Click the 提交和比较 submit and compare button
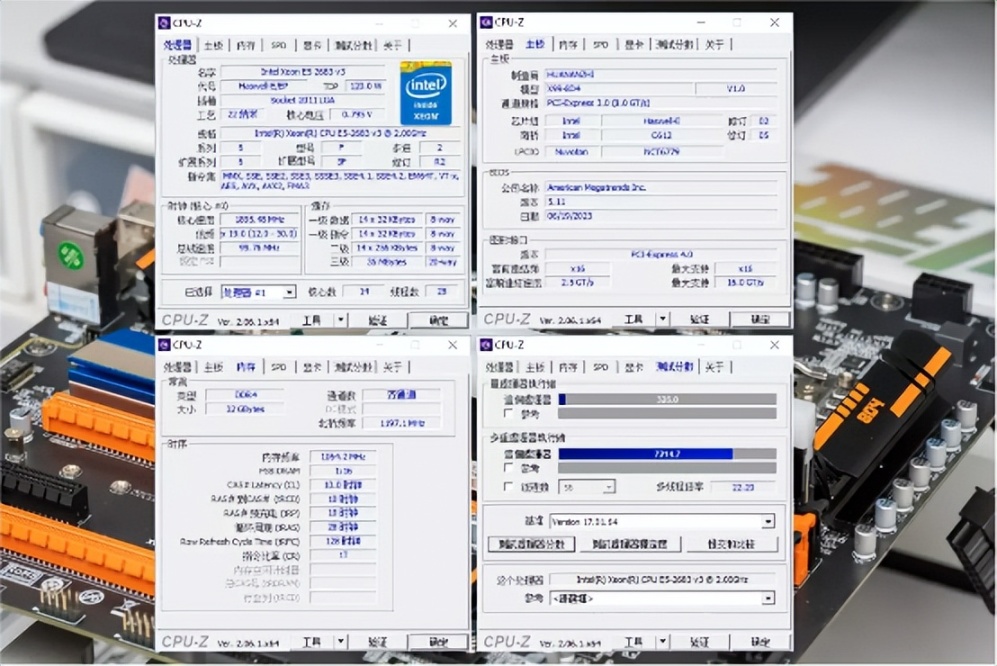Image resolution: width=997 pixels, height=666 pixels. 731,545
